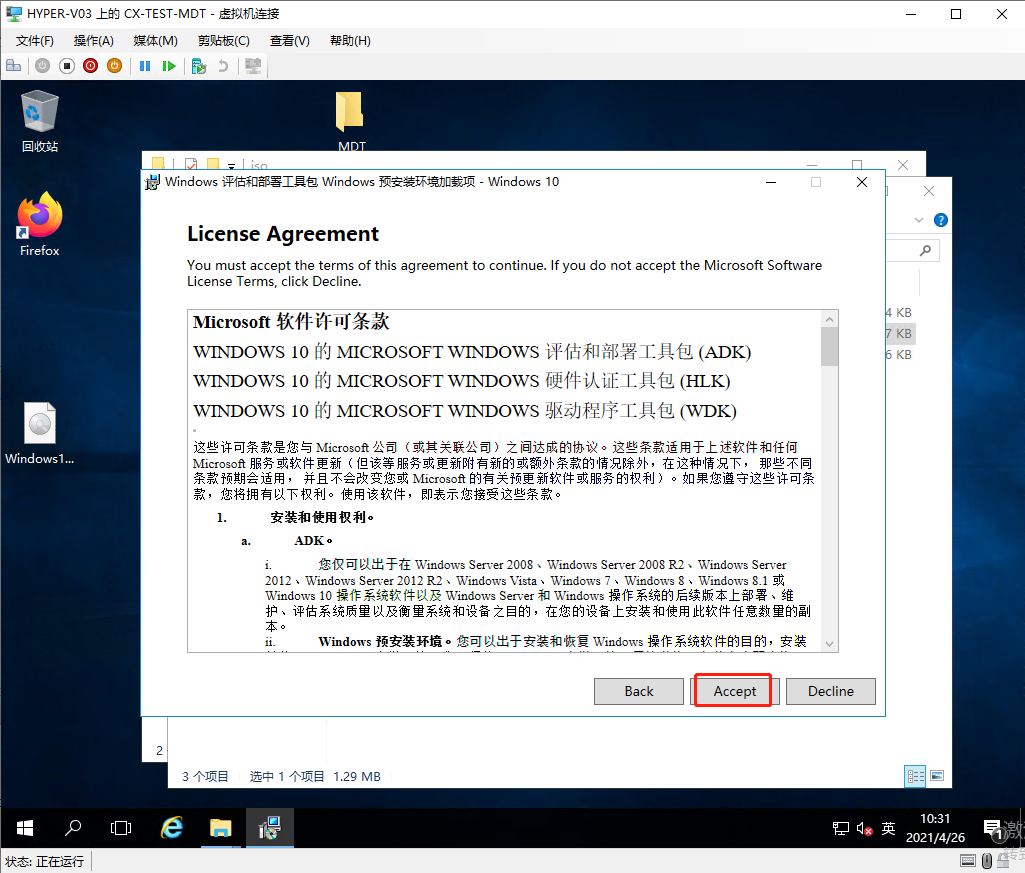This screenshot has width=1025, height=873.
Task: Create a checkpoint using the toolbar icon
Action: coord(200,65)
